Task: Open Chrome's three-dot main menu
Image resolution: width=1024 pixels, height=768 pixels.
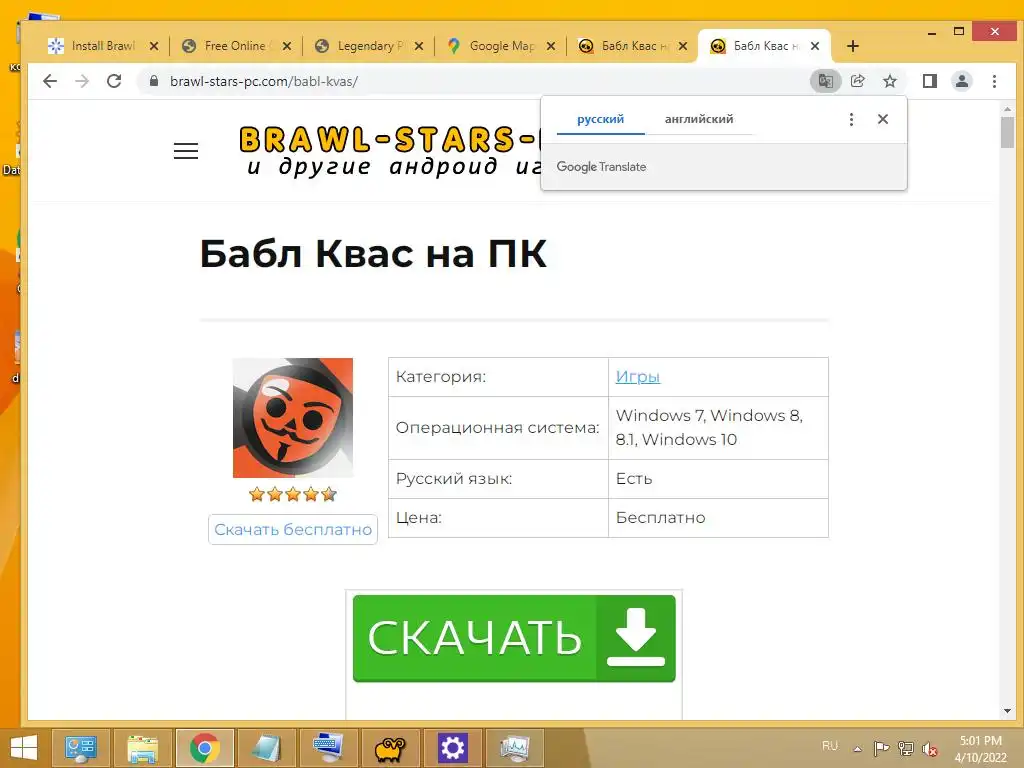Action: tap(994, 81)
